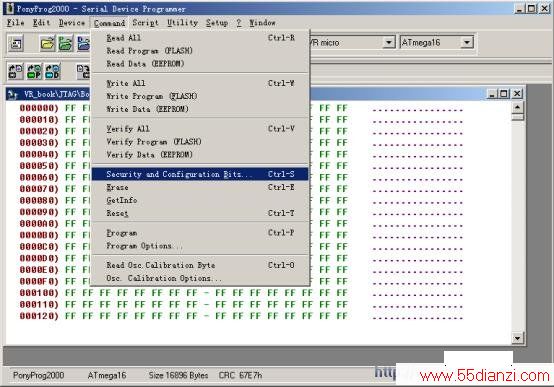Open the File menu
This screenshot has width=554, height=387.
(16, 23)
